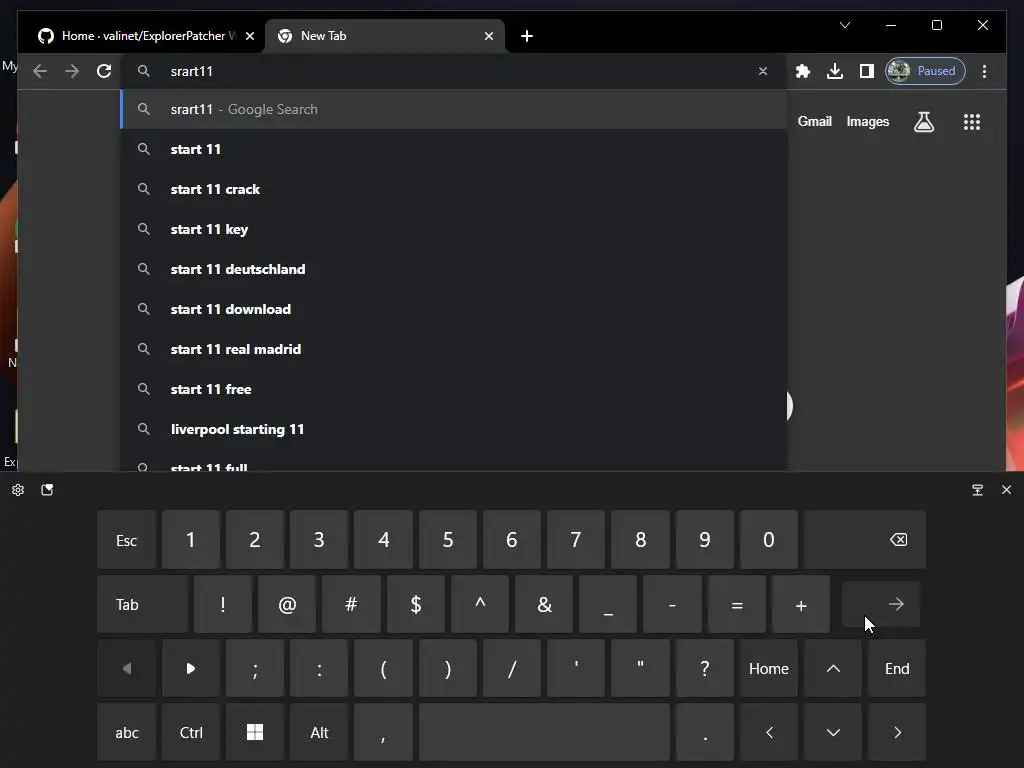Tap the backspace key on touch keyboard
The height and width of the screenshot is (768, 1024).
coord(865,540)
